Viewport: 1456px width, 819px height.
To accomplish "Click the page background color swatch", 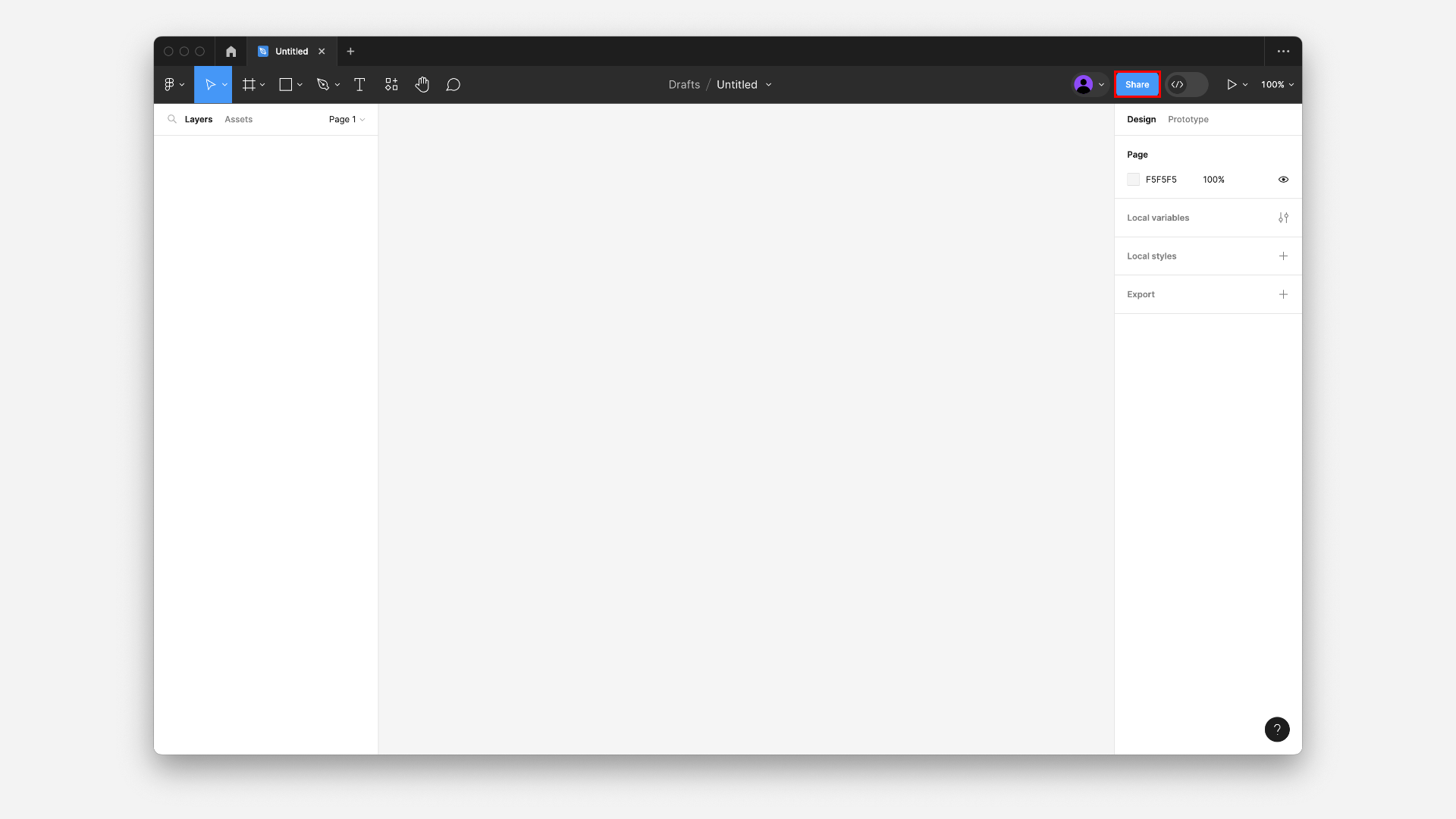I will (x=1133, y=180).
